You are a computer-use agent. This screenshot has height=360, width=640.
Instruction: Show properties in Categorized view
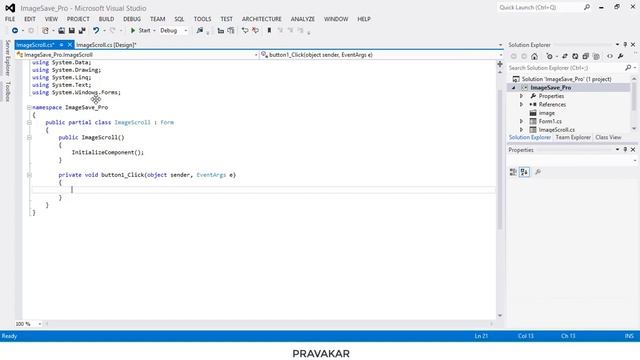513,172
